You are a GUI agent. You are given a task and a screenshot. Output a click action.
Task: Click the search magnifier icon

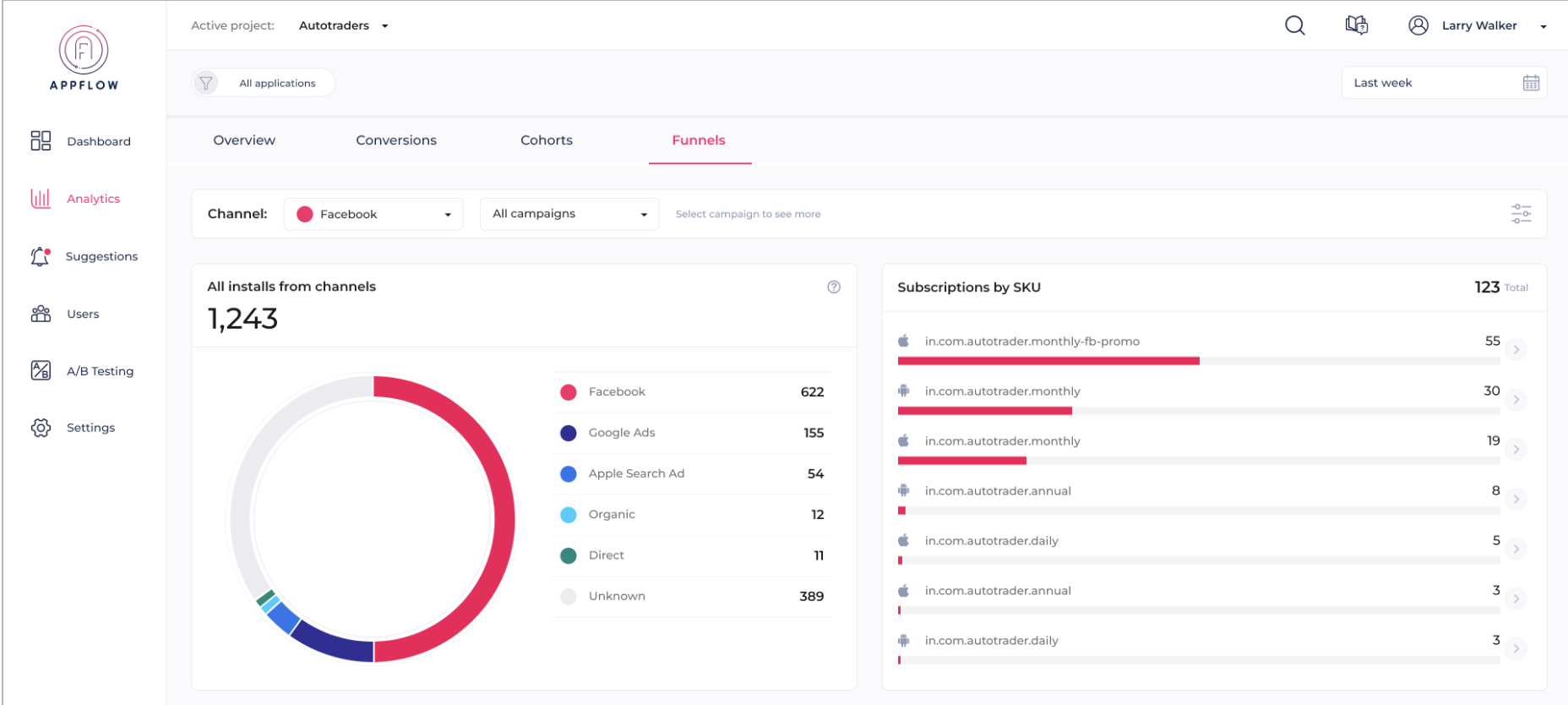click(x=1294, y=25)
